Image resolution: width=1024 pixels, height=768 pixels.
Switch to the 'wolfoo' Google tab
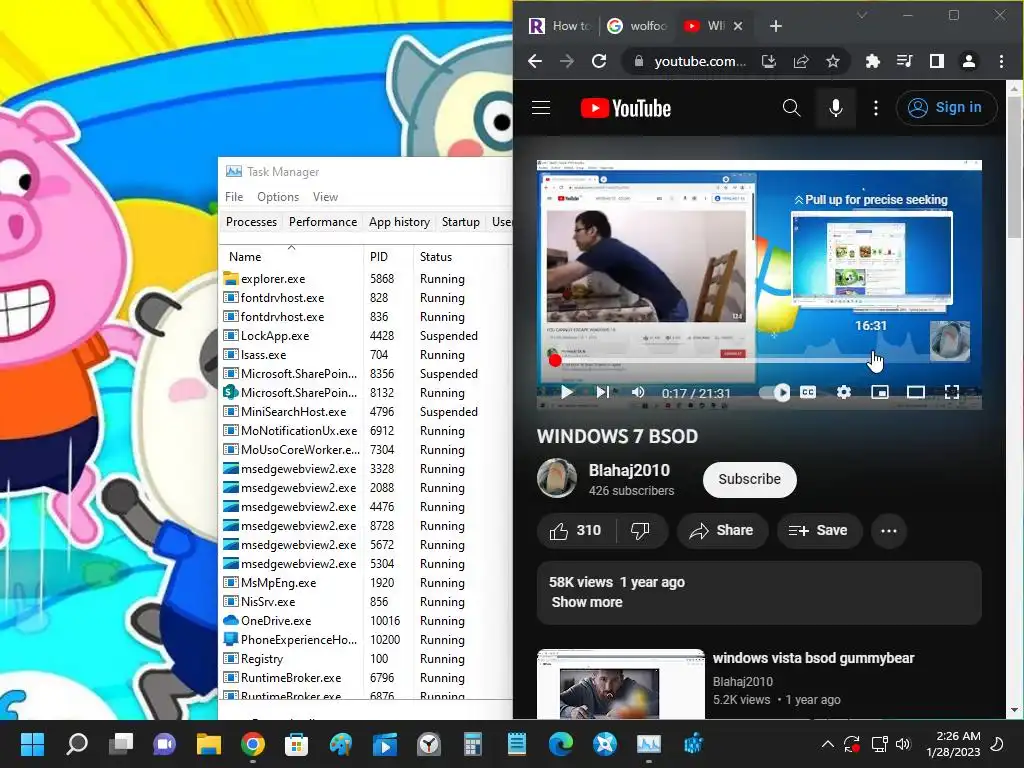[637, 26]
